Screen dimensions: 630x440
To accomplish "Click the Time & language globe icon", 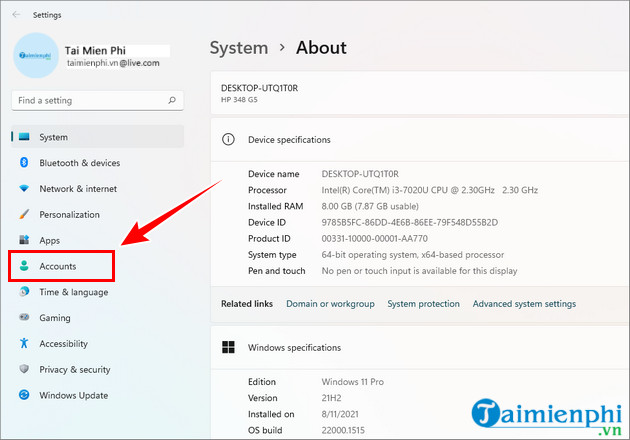I will (24, 292).
